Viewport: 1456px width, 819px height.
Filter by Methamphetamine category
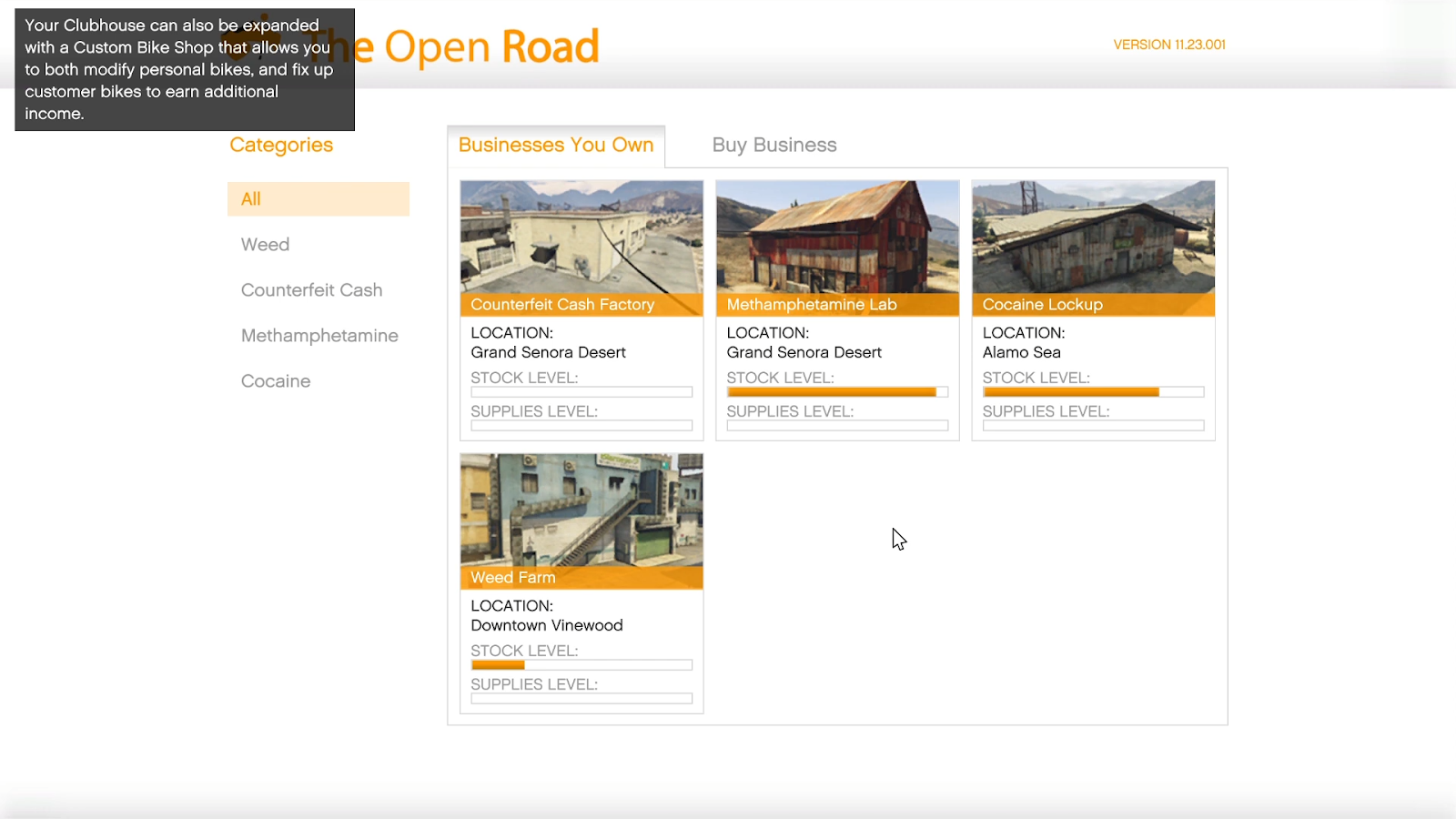[x=319, y=336]
